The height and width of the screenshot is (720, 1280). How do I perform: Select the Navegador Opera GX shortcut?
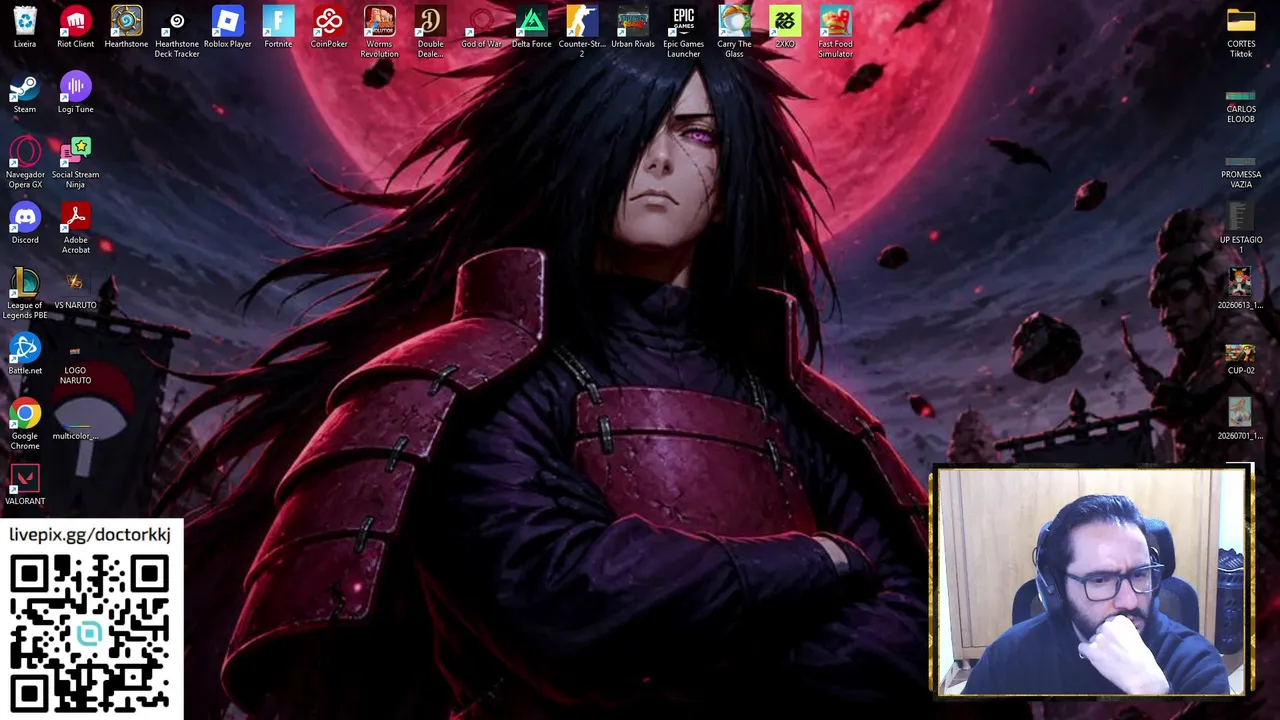tap(25, 152)
